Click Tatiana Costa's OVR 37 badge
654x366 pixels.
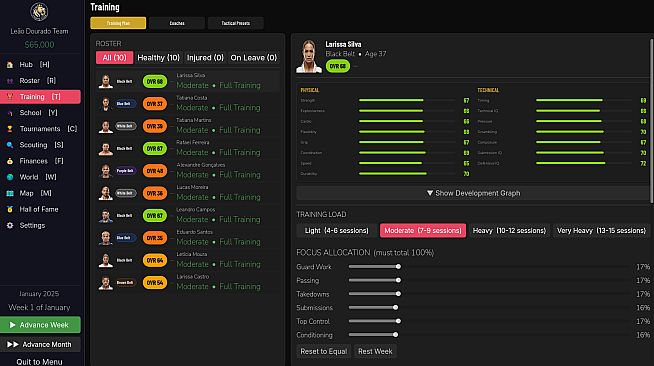[x=155, y=104]
